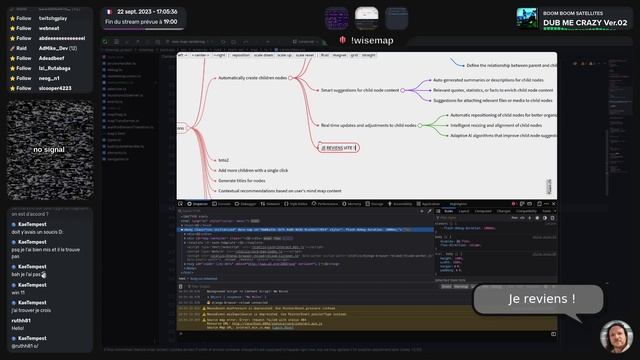Image resolution: width=640 pixels, height=360 pixels.
Task: Open the Memory devtools tab
Action: click(x=351, y=204)
